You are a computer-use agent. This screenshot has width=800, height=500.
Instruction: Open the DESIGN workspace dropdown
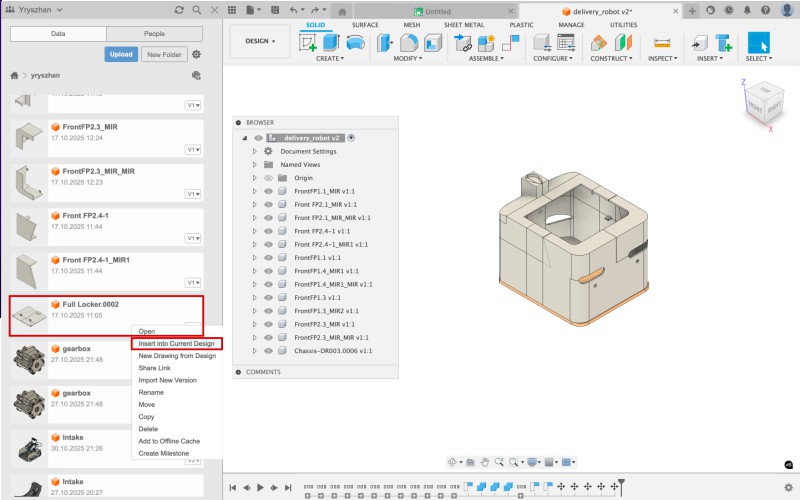click(x=260, y=41)
